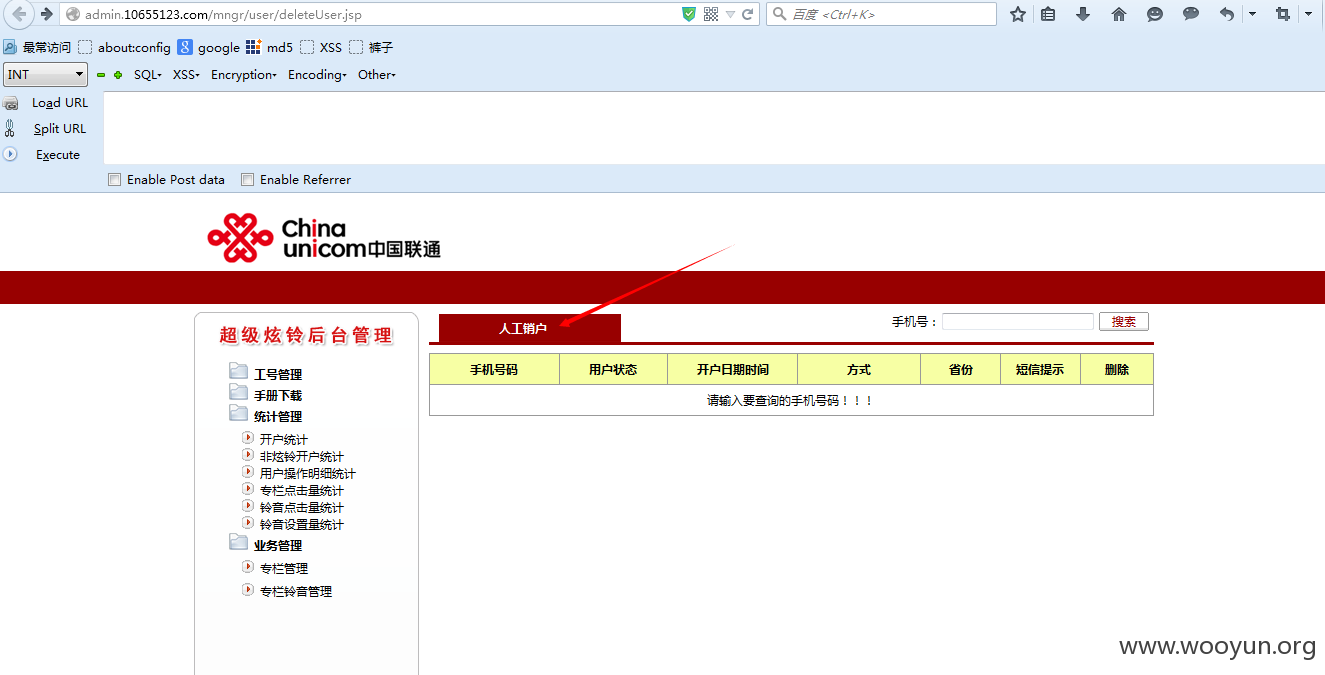The height and width of the screenshot is (675, 1325).
Task: Go back with the browser back arrow
Action: pos(18,14)
